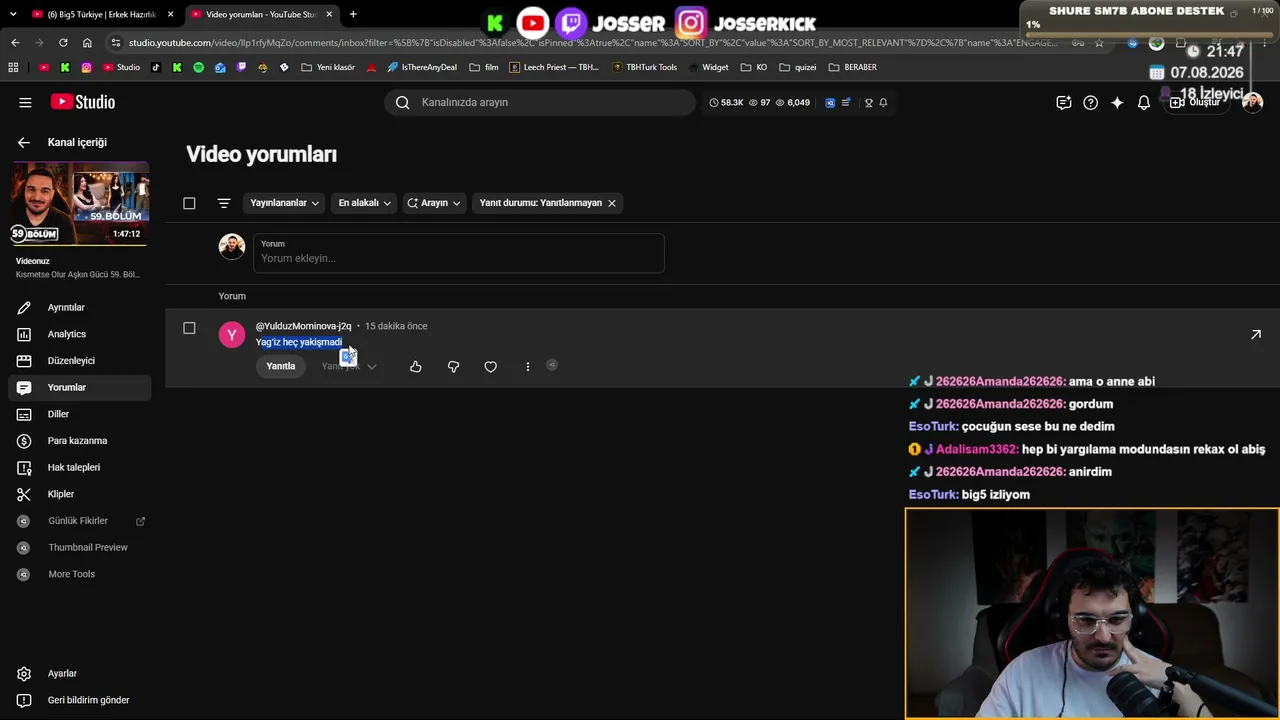Open the sparkle Ask Studio icon

click(x=1117, y=102)
